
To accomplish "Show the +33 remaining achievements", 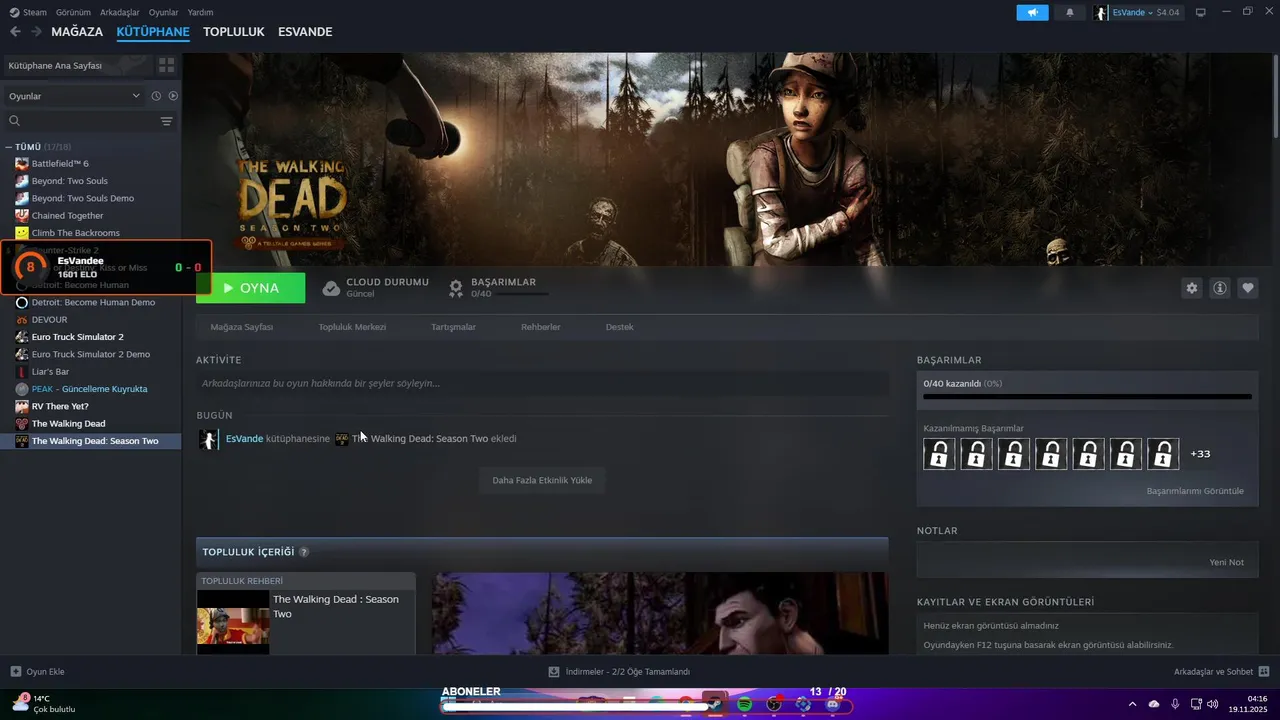I will pos(1200,454).
